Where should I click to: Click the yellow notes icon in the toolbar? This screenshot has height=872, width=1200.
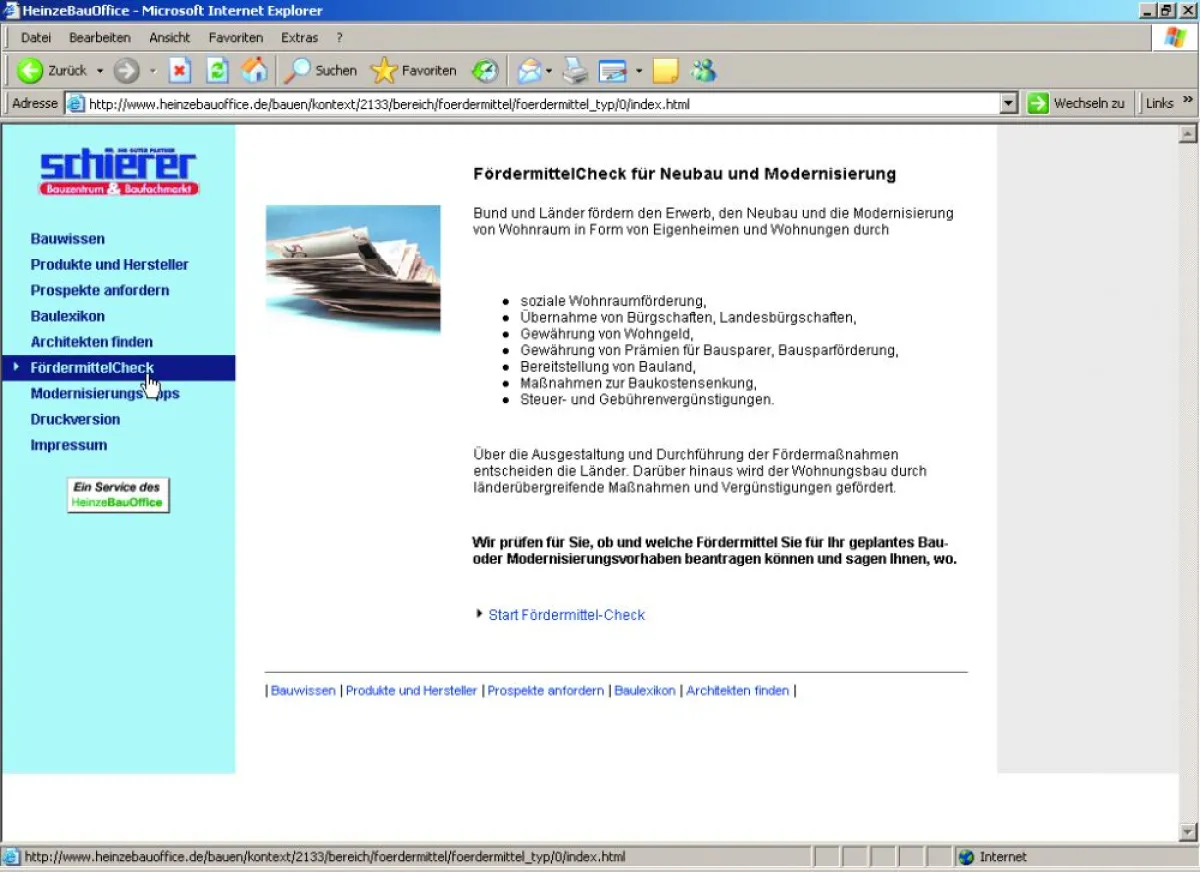(x=666, y=71)
